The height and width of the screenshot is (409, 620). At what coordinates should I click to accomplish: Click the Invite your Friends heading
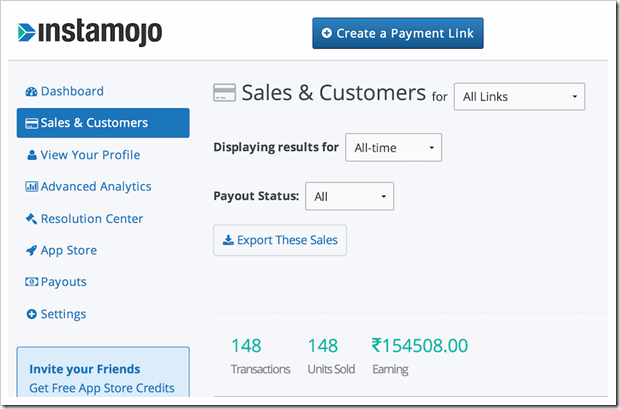[85, 369]
